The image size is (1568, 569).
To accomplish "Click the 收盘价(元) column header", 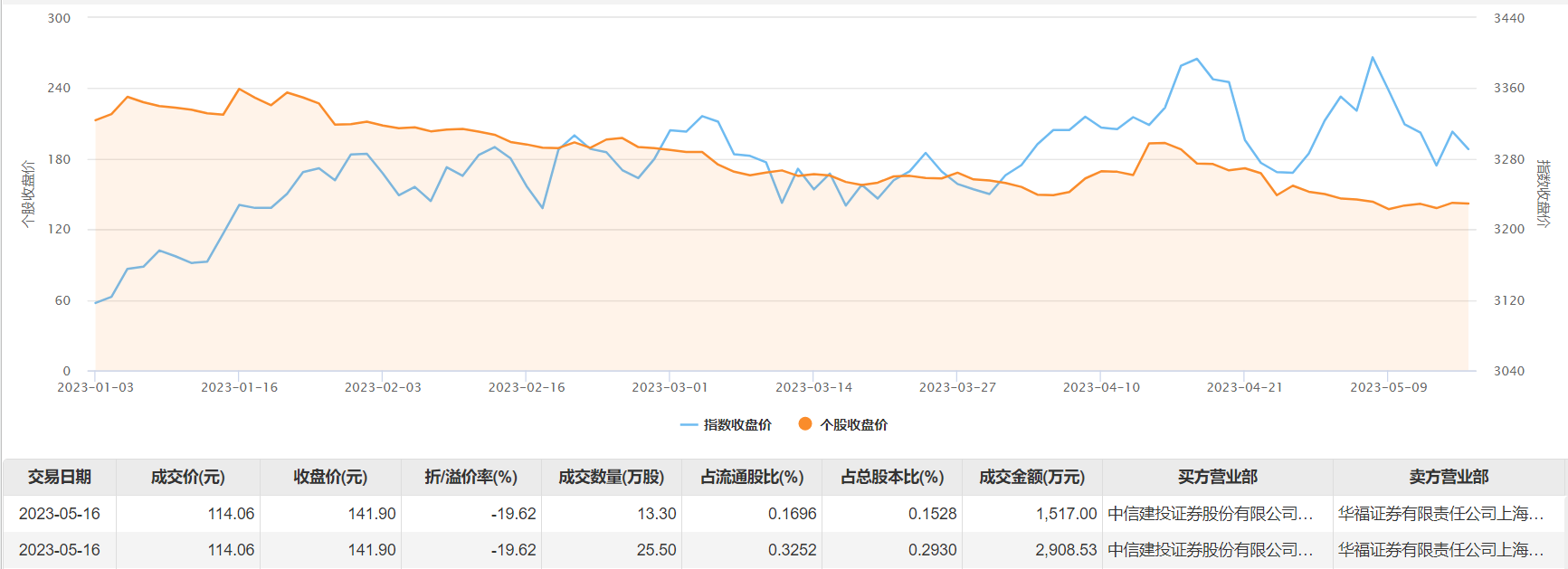I will (330, 477).
